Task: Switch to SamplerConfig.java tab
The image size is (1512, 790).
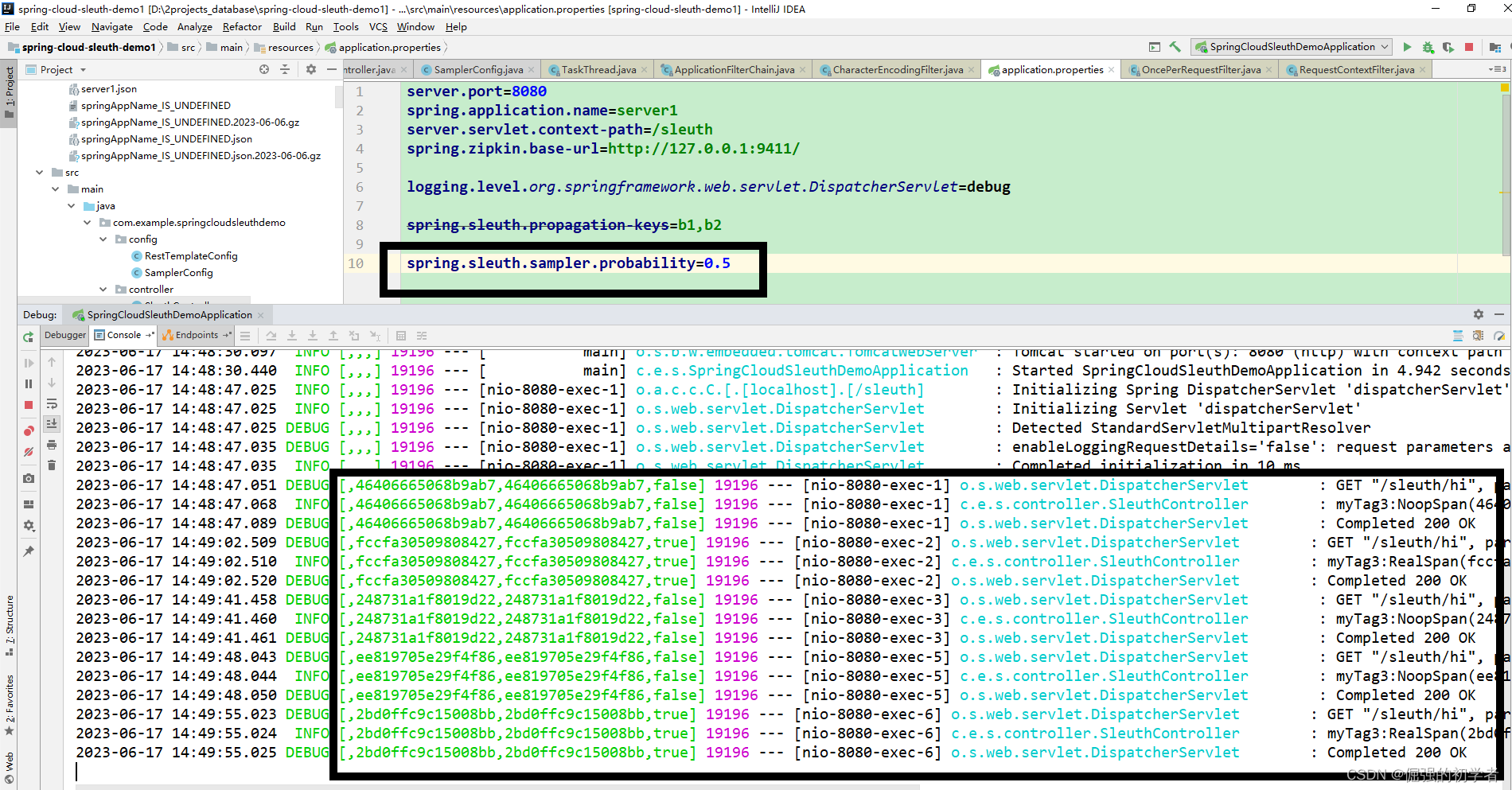Action: [x=478, y=70]
